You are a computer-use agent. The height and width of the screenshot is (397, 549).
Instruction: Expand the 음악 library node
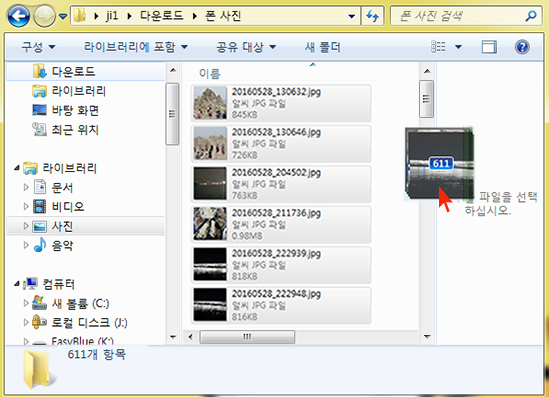point(26,245)
